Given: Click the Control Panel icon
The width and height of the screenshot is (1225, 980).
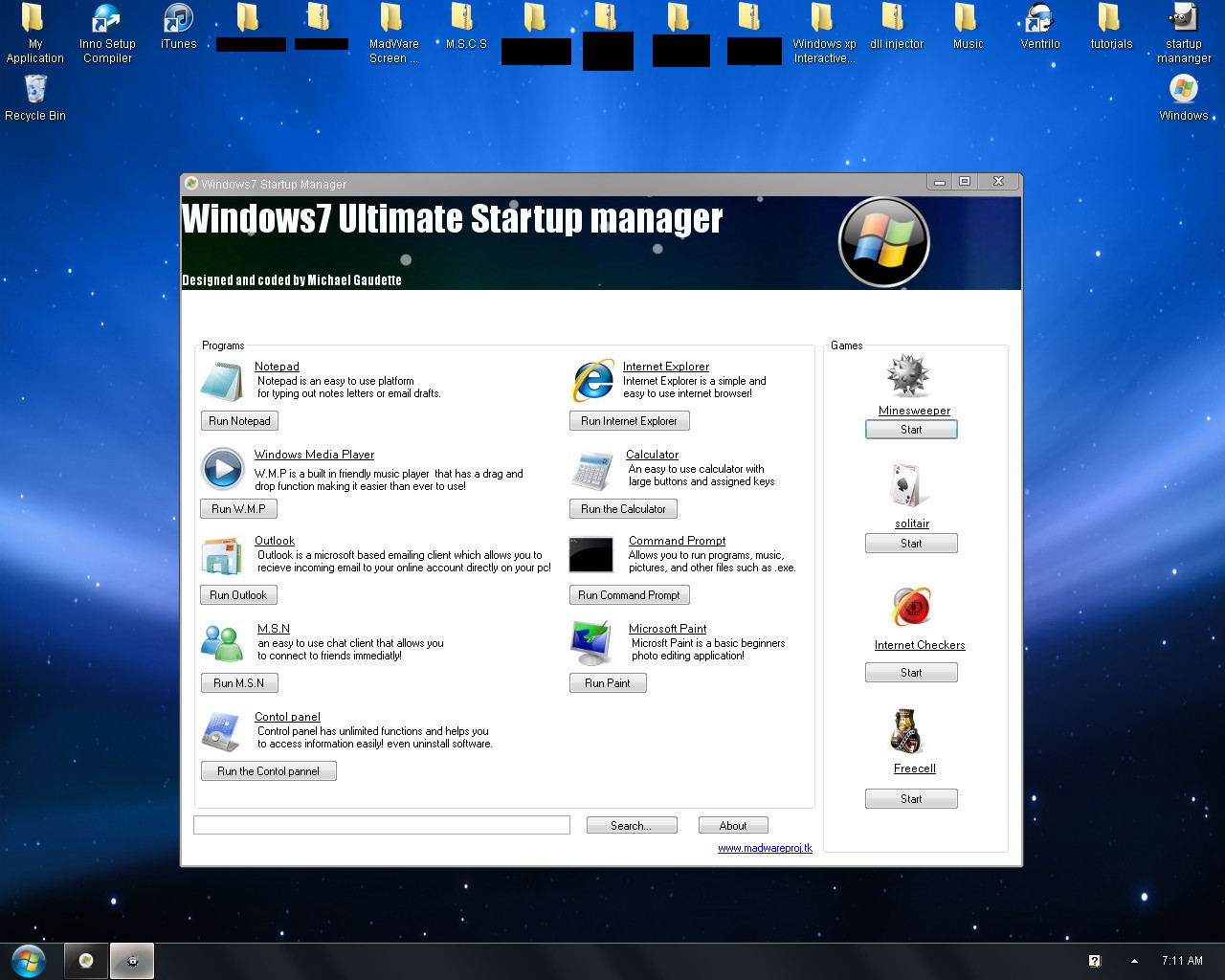Looking at the screenshot, I should [222, 732].
